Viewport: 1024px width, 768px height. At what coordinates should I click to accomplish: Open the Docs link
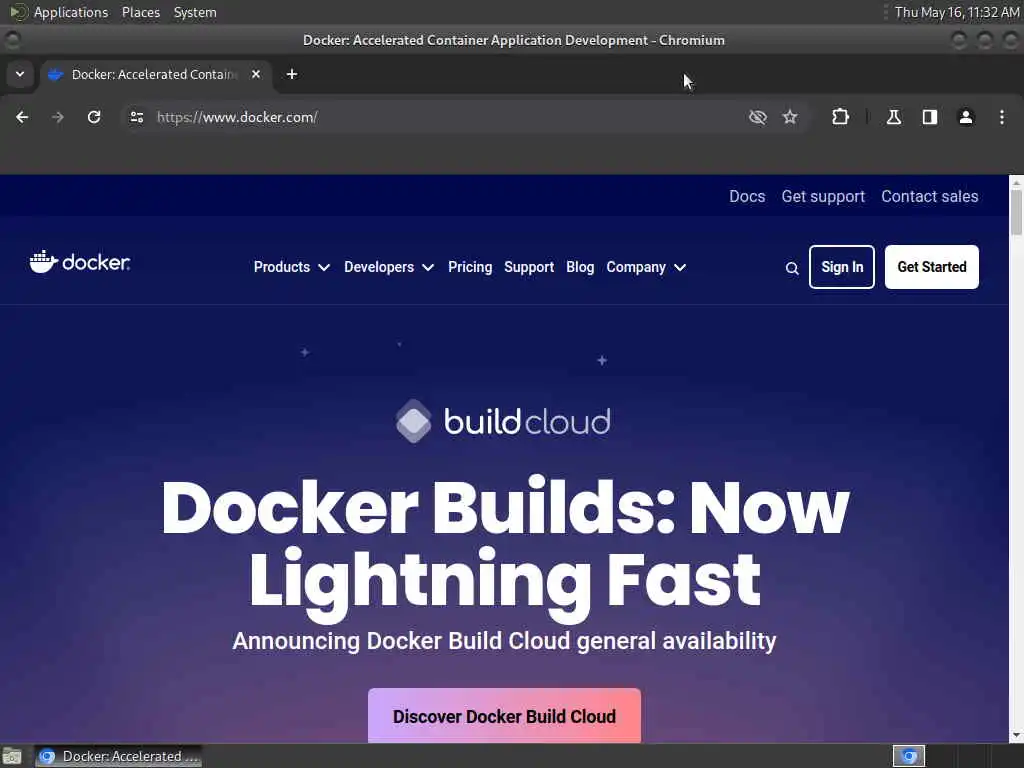pyautogui.click(x=747, y=197)
